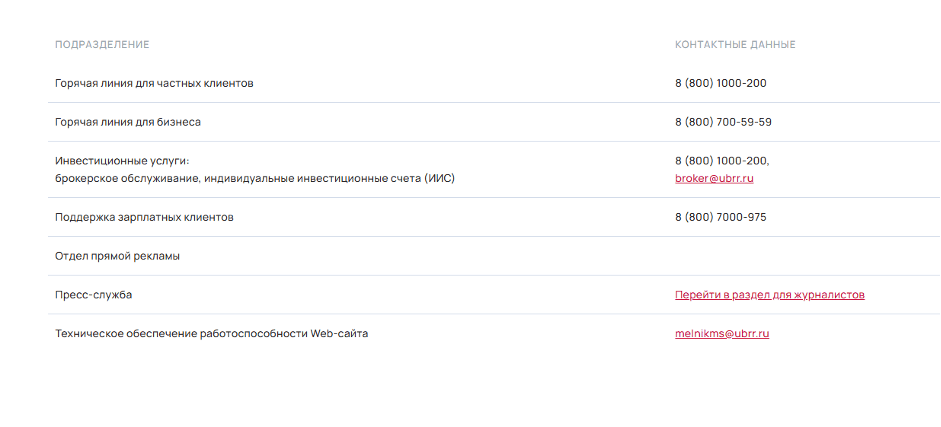Click the investment services phone number above broker email
Screen dimensions: 941x427
click(x=722, y=160)
